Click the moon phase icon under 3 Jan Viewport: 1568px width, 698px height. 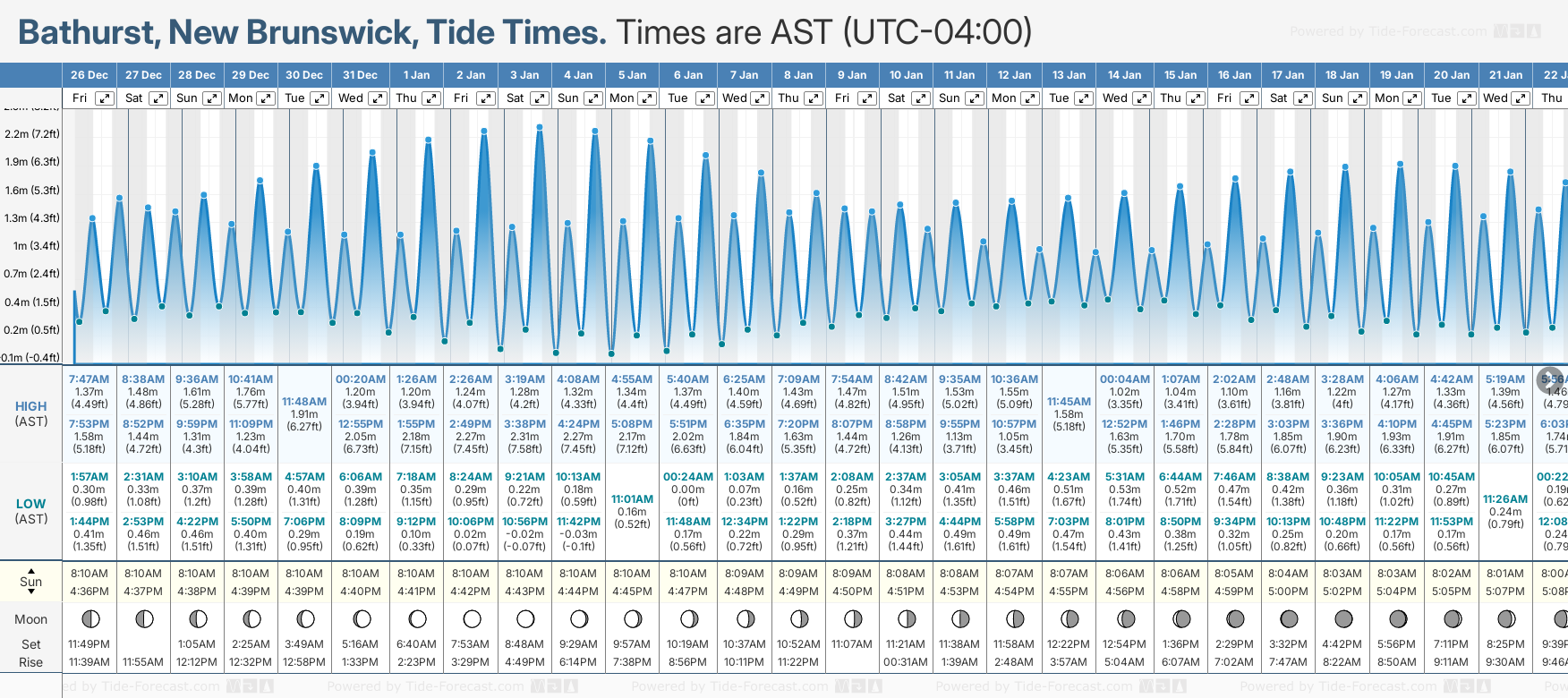coord(525,618)
